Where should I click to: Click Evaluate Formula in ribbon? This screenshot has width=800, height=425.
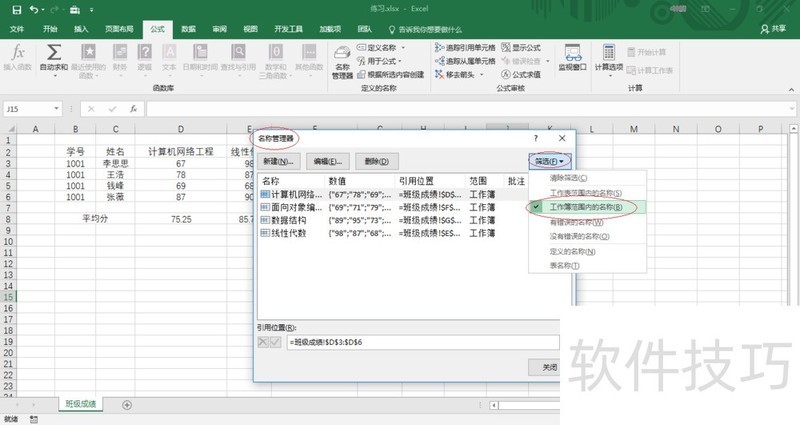pyautogui.click(x=521, y=74)
